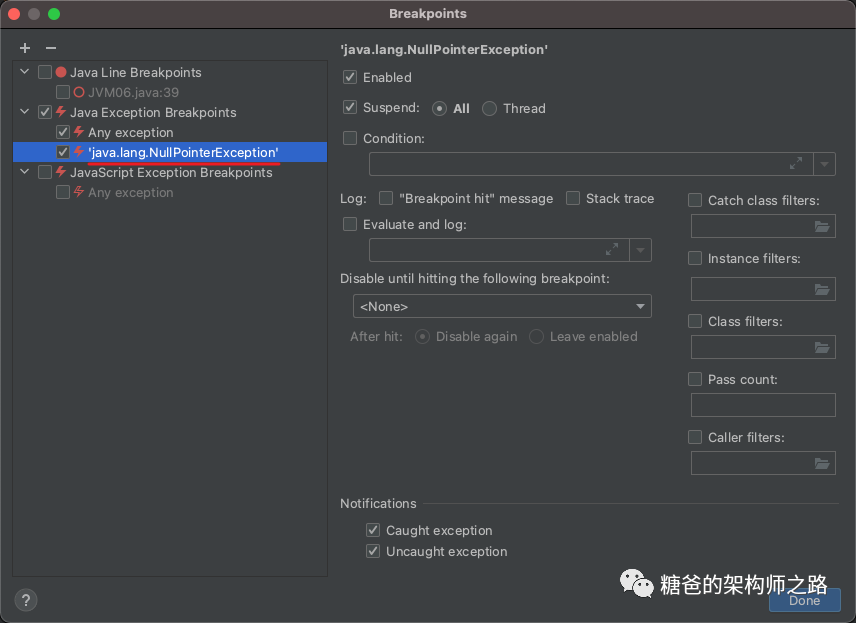Screen dimensions: 856x623
Task: Click the minus icon to remove breakpoint
Action: click(x=51, y=48)
